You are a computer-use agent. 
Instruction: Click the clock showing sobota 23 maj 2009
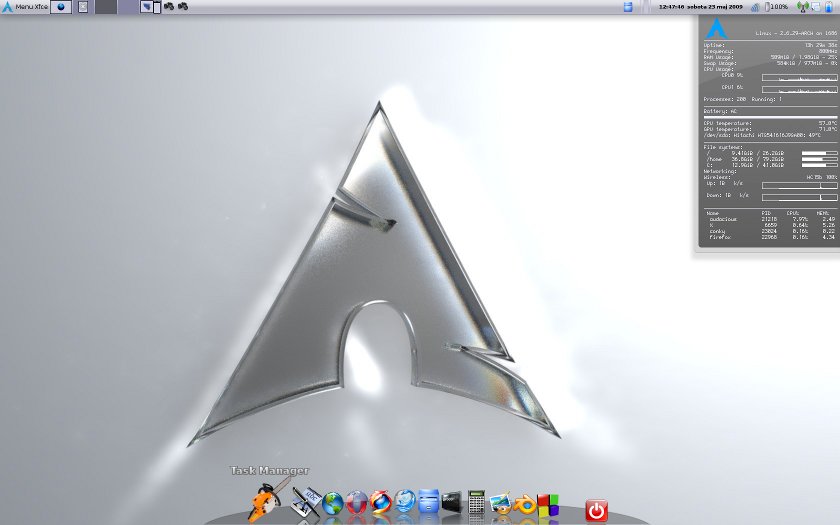tap(701, 7)
